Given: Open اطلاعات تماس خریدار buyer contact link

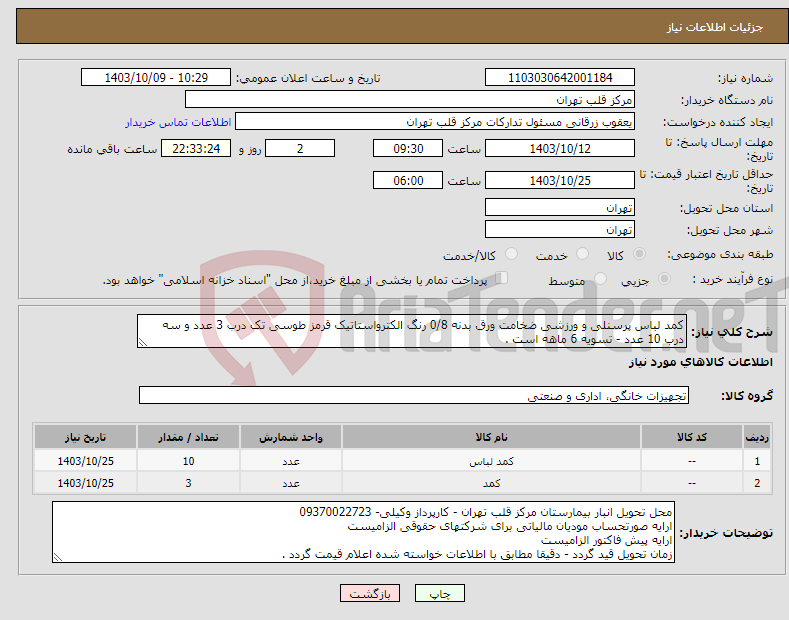Looking at the screenshot, I should [178, 122].
